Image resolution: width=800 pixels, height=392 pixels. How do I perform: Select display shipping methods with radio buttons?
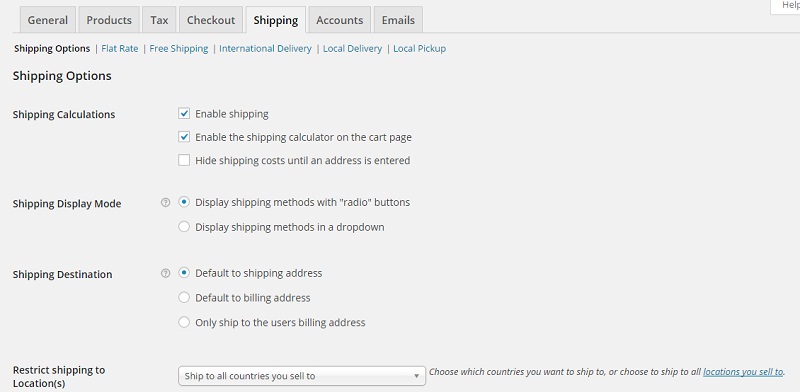click(184, 202)
